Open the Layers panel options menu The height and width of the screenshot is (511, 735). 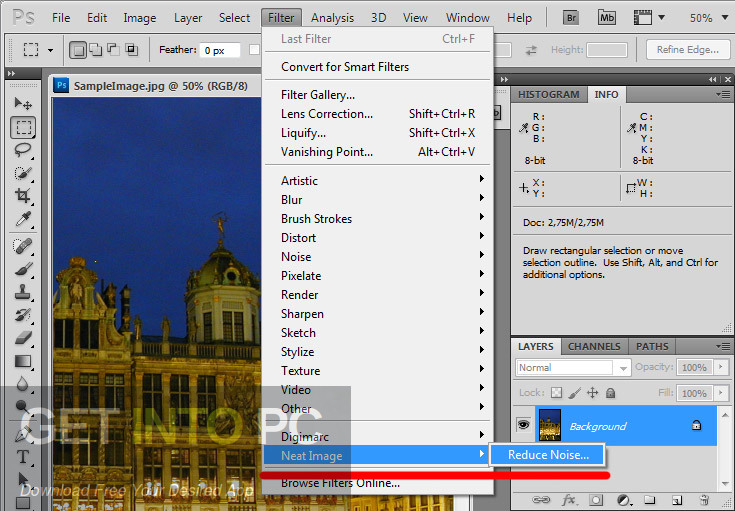tap(722, 346)
